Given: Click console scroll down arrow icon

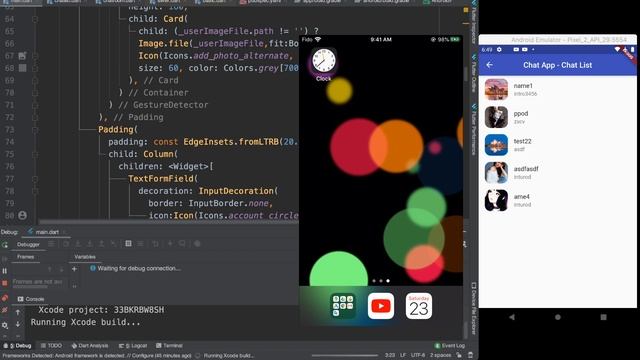Looking at the screenshot, I should (18, 324).
